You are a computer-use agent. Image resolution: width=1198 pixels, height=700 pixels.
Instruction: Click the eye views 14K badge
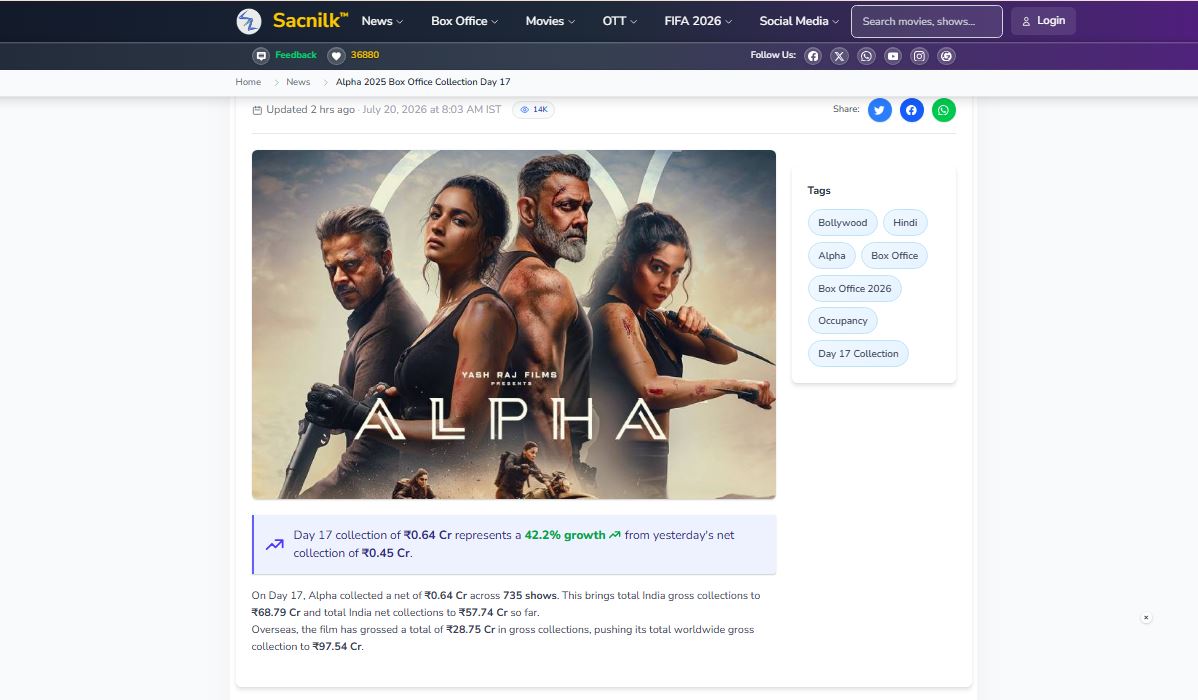point(534,109)
